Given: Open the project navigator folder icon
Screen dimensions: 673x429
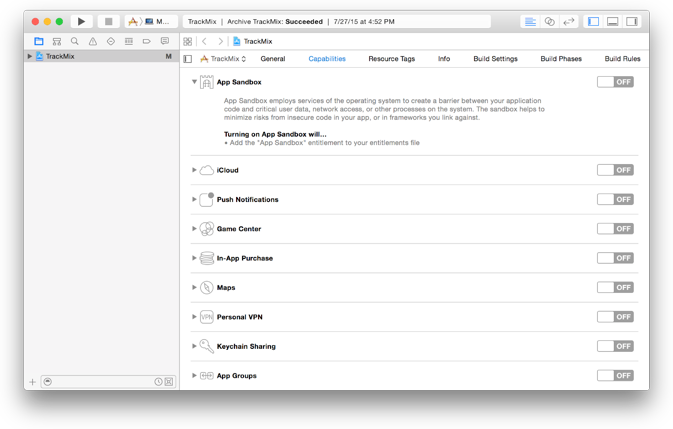Looking at the screenshot, I should (39, 41).
